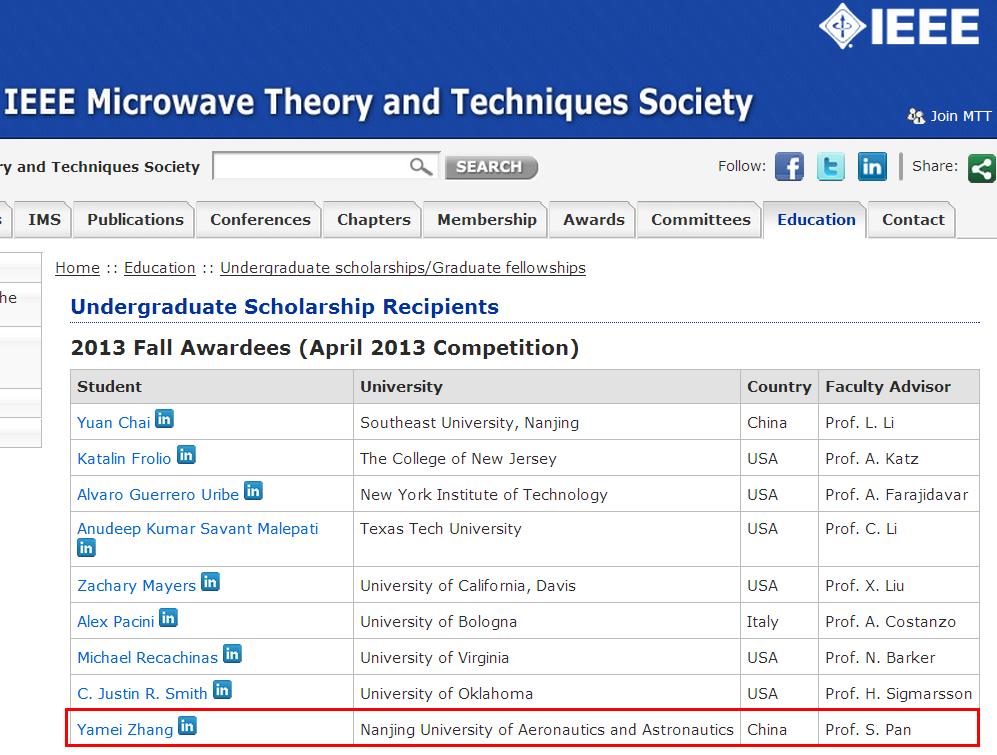Switch to the Awards tab
This screenshot has width=997, height=755.
593,220
